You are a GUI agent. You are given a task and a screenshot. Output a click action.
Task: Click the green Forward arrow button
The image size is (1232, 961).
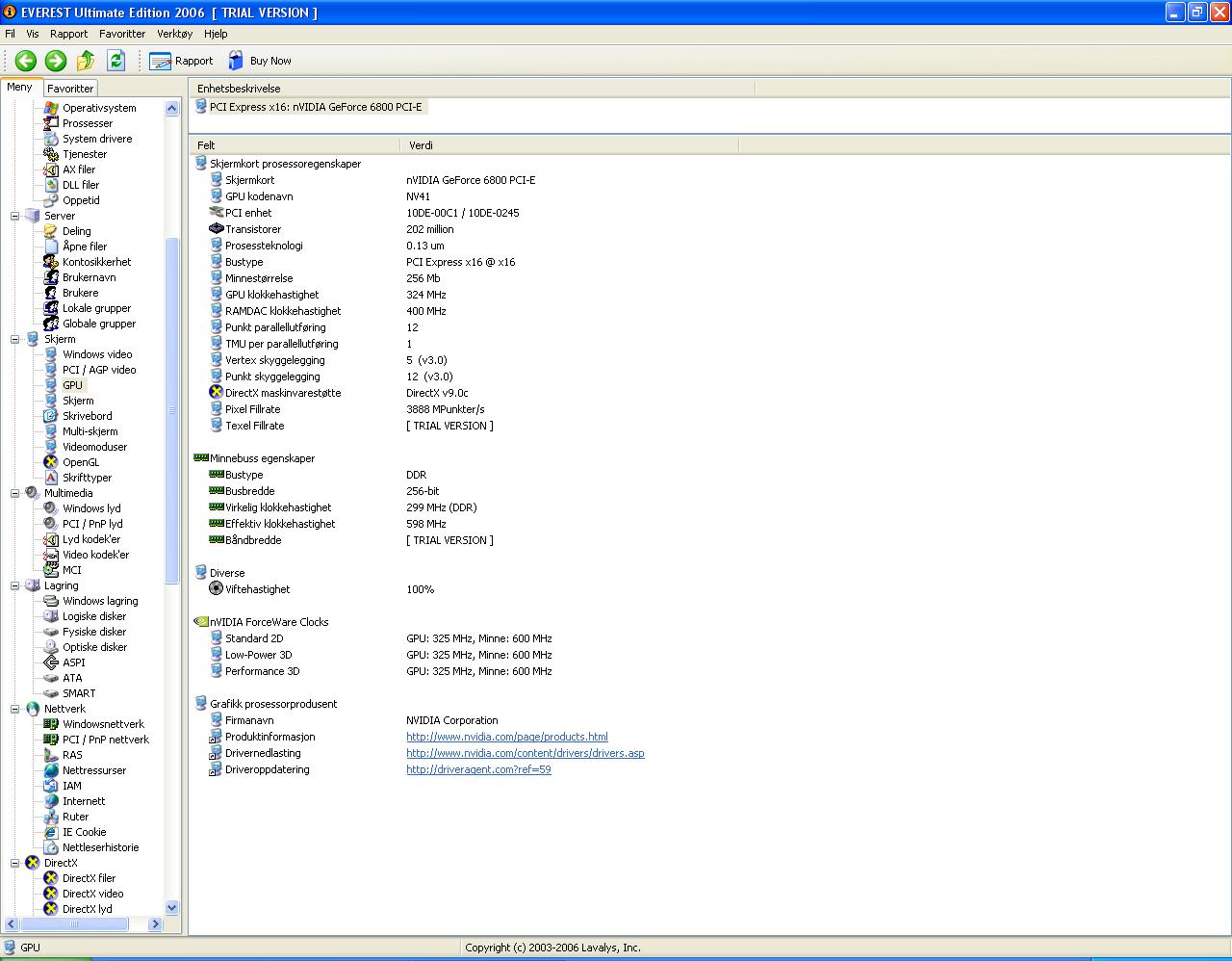tap(56, 61)
